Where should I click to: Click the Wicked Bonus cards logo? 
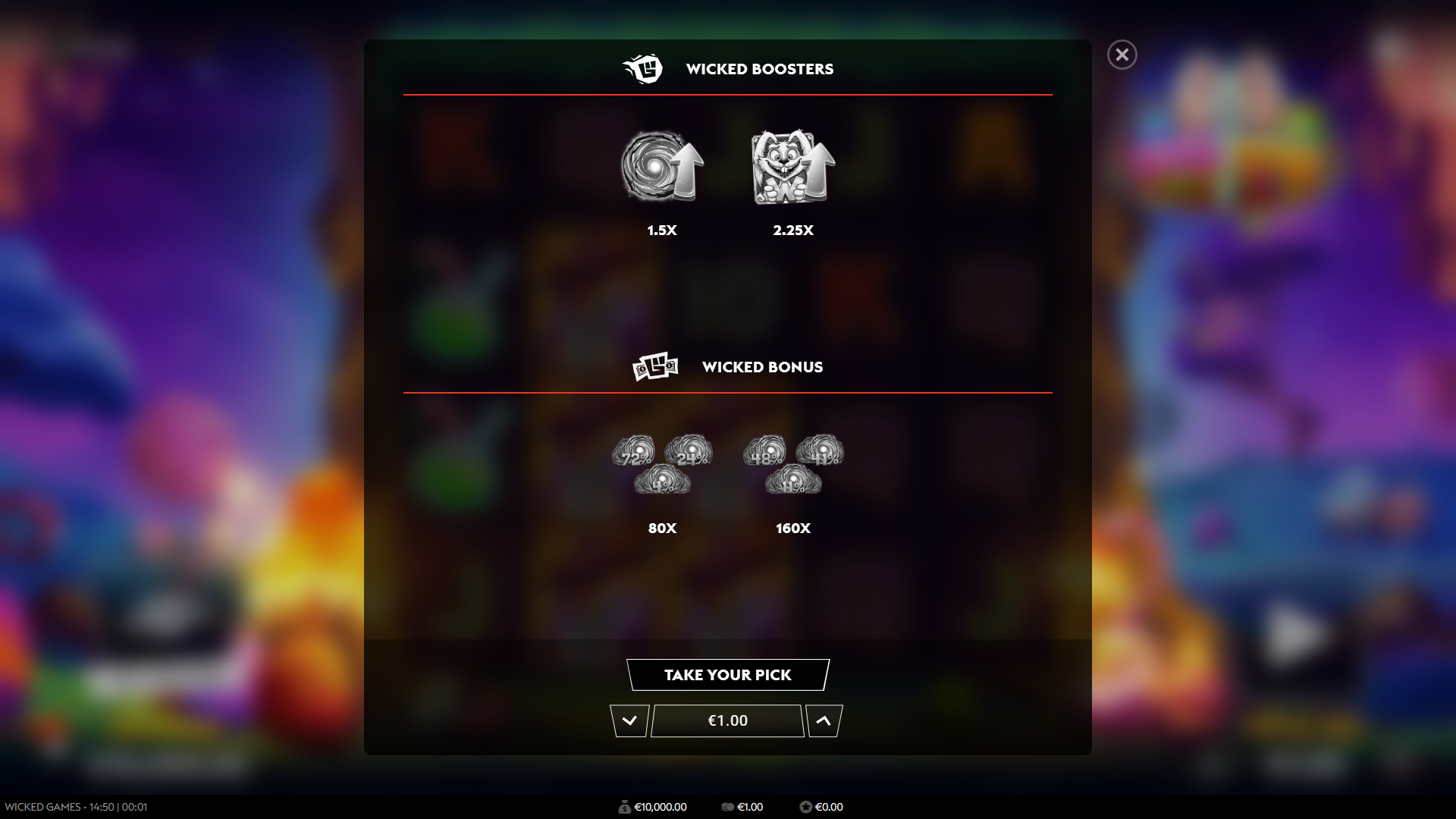tap(655, 367)
